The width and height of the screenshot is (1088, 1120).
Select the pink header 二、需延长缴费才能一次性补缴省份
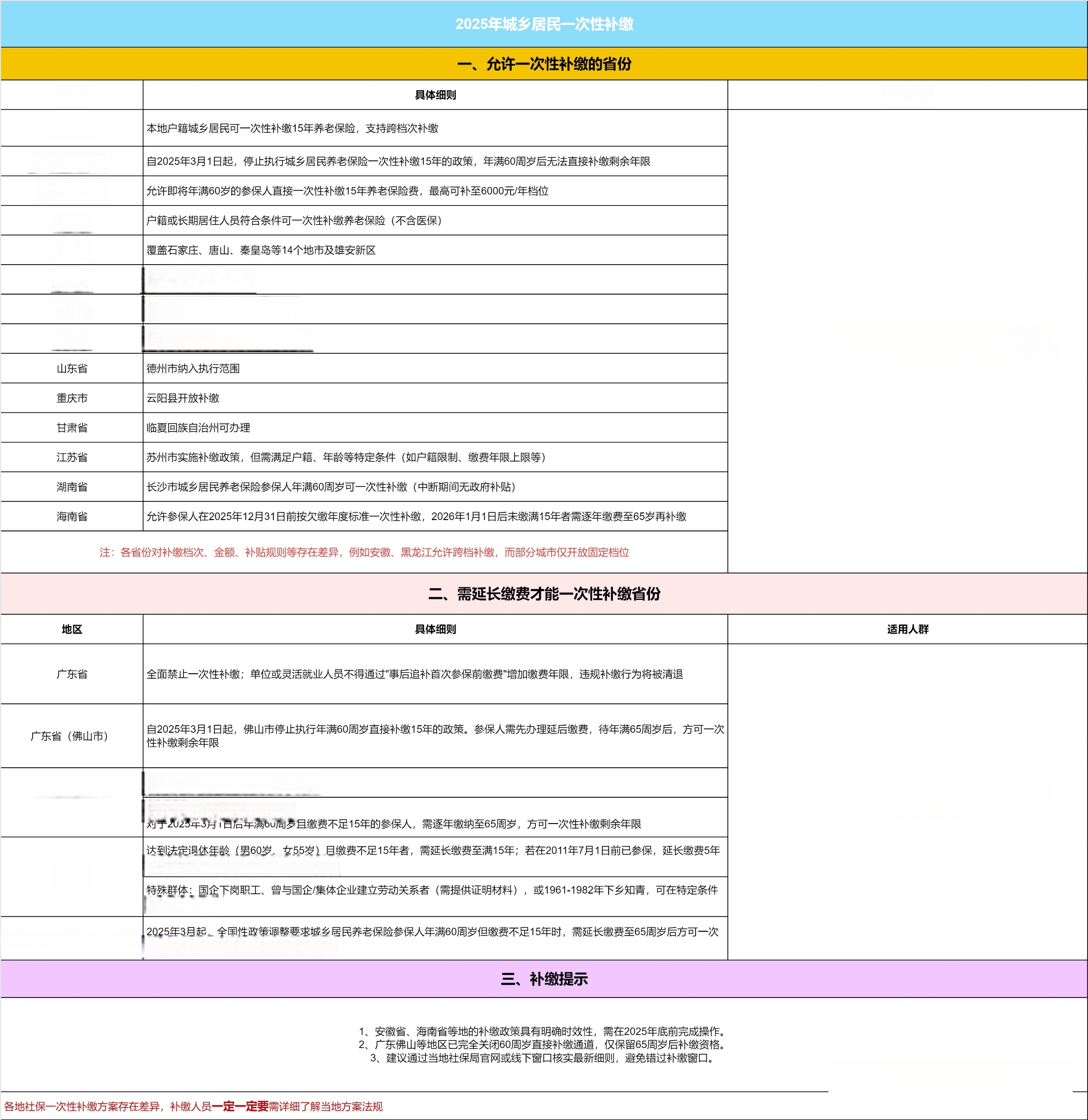(544, 594)
